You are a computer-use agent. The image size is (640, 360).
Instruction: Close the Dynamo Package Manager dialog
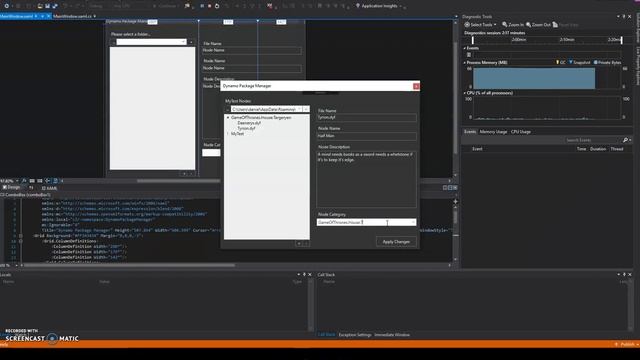coord(416,86)
